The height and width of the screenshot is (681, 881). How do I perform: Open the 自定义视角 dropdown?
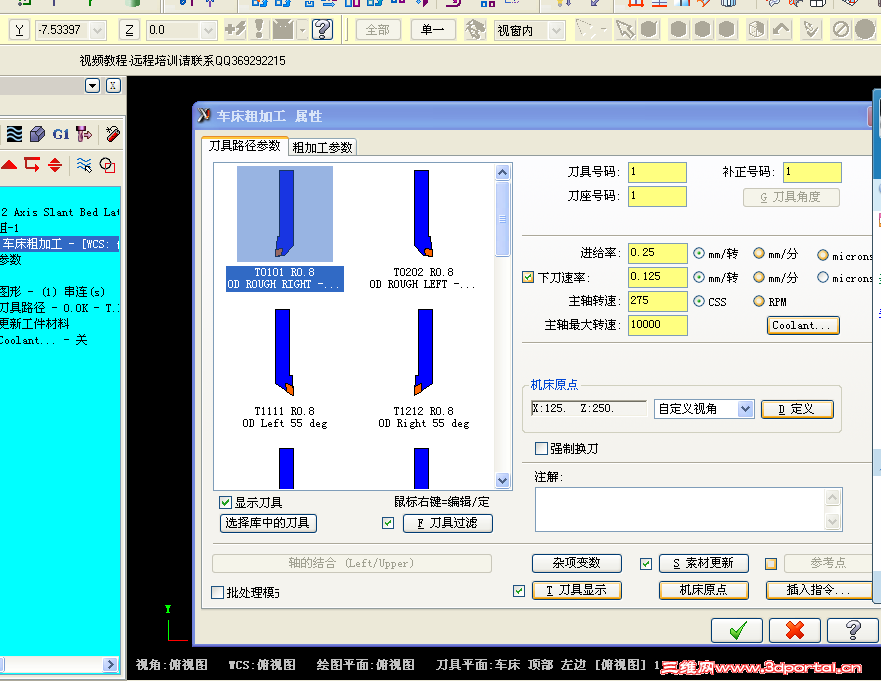[745, 409]
